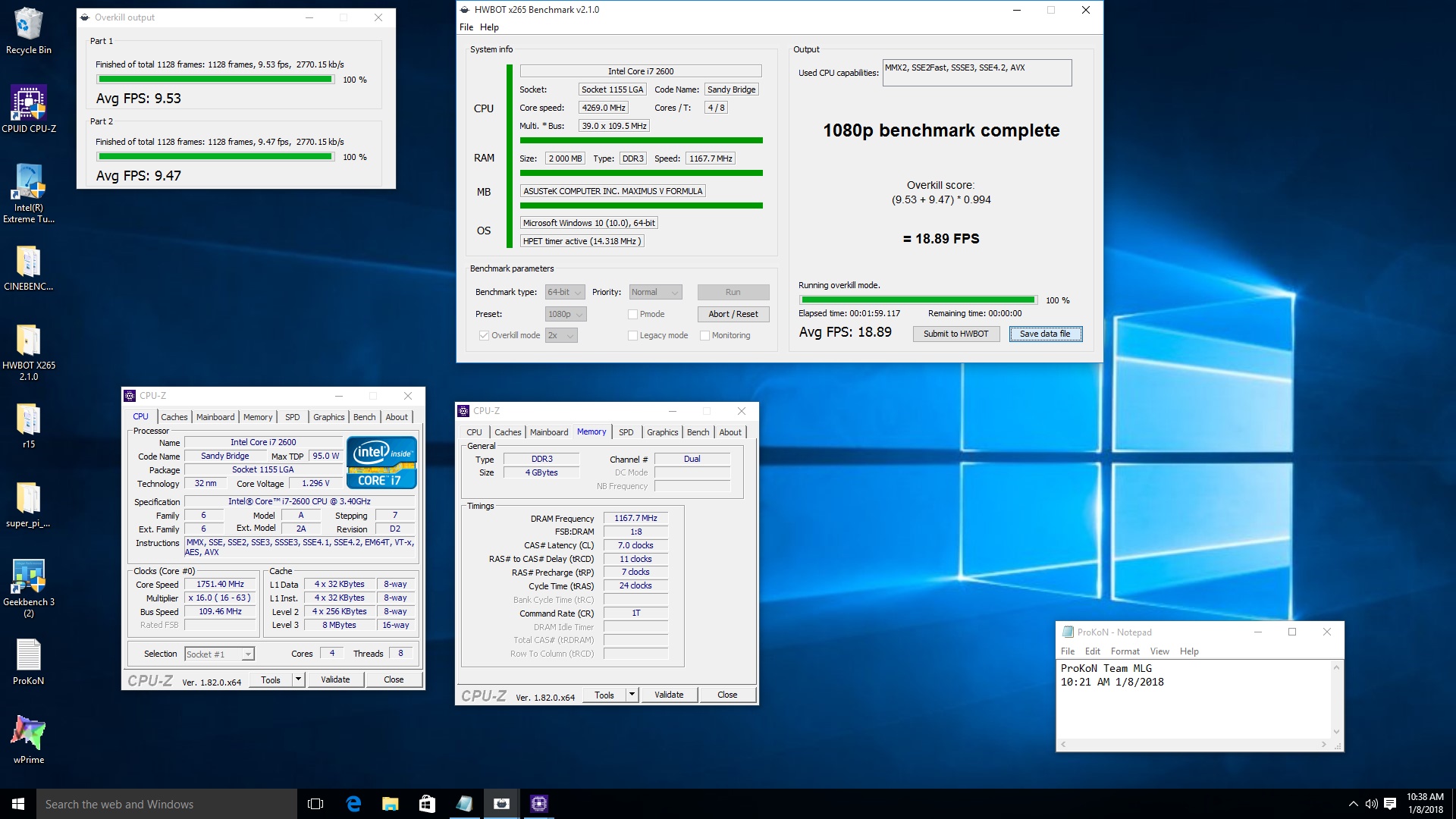
Task: Switch to CPU-Z taskbar icon
Action: coord(538,804)
